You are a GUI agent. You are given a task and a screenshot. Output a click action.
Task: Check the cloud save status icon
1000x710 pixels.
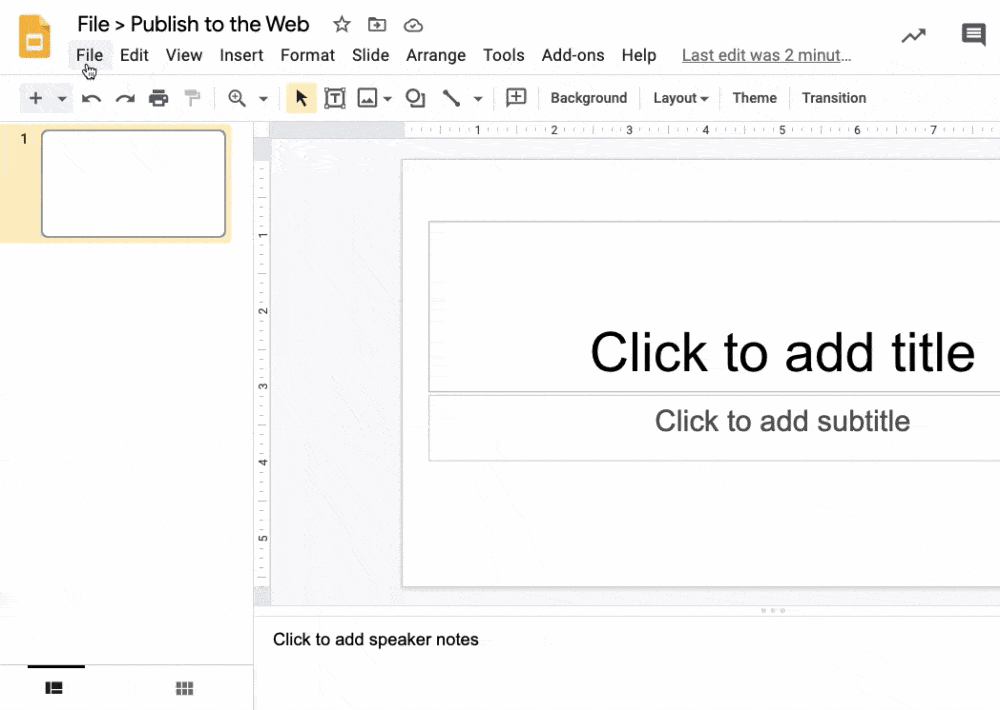pyautogui.click(x=413, y=26)
